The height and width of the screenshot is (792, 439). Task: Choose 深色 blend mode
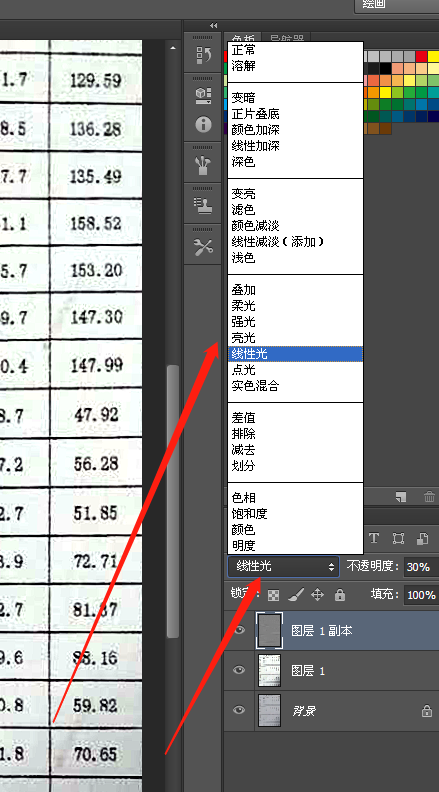(x=296, y=162)
